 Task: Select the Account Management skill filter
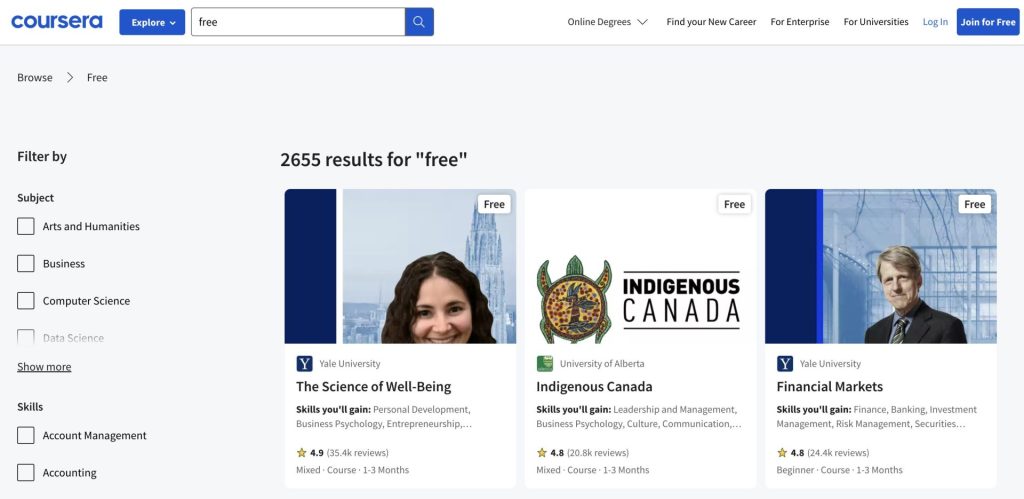[26, 436]
